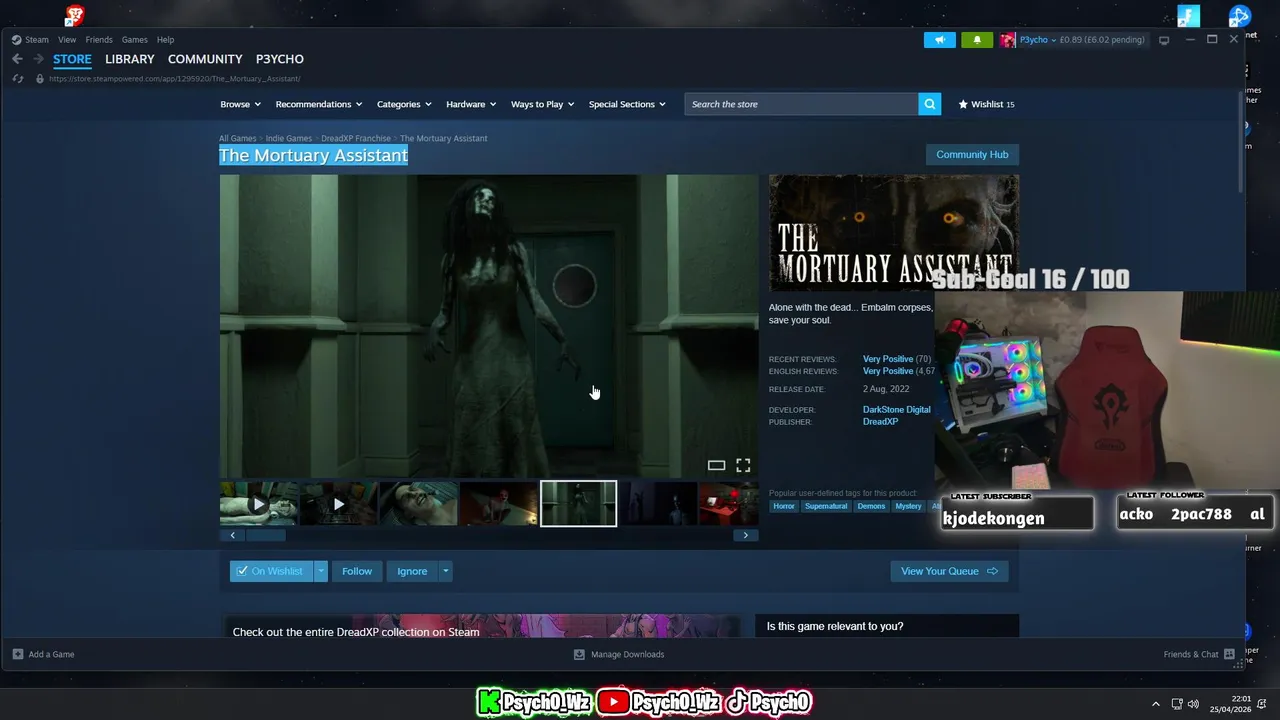Open the Hardware dropdown
The image size is (1280, 720).
(x=471, y=104)
